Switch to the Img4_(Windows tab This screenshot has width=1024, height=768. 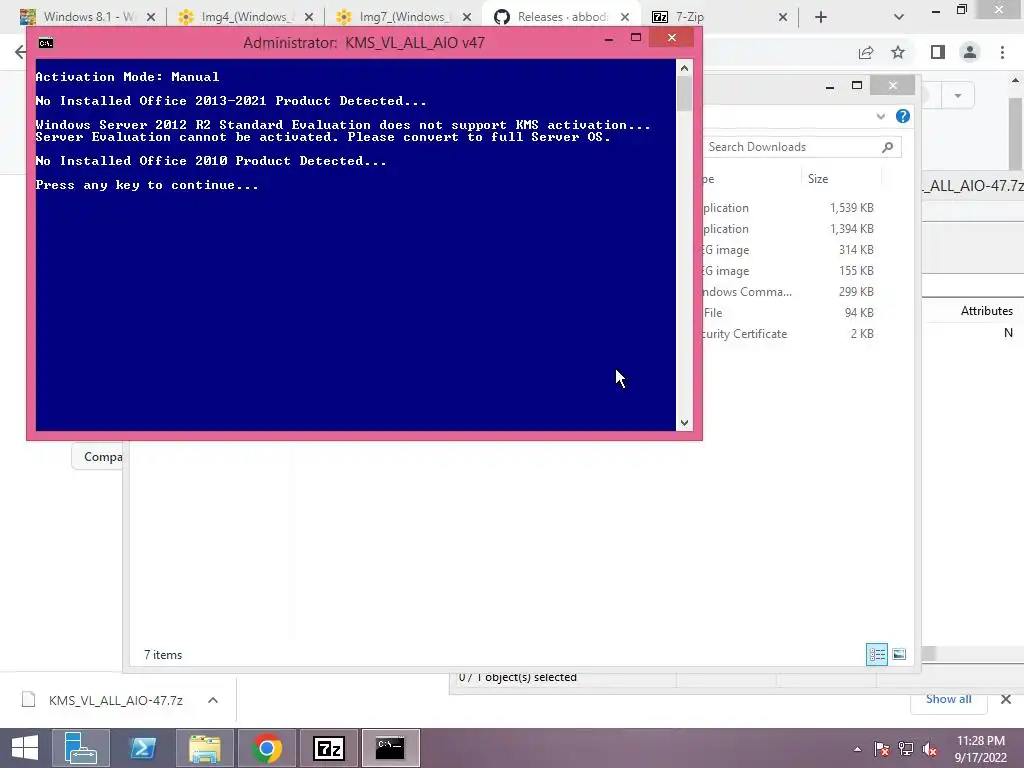(244, 17)
